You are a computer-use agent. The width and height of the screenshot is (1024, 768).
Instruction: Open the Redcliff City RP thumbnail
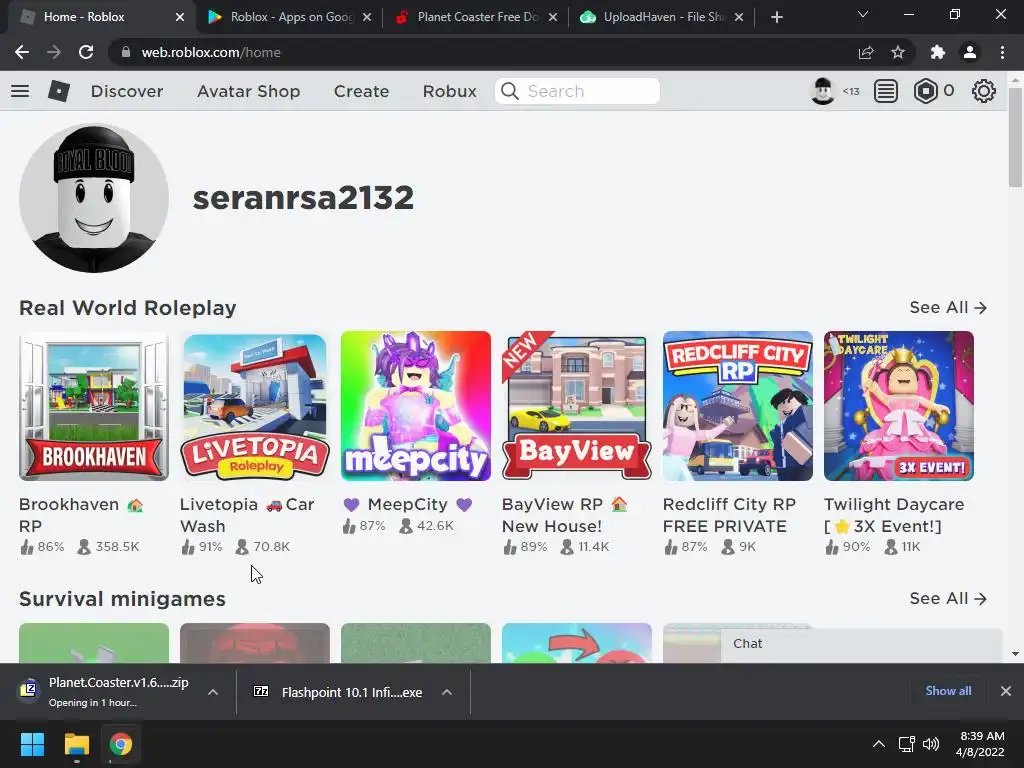[x=738, y=406]
